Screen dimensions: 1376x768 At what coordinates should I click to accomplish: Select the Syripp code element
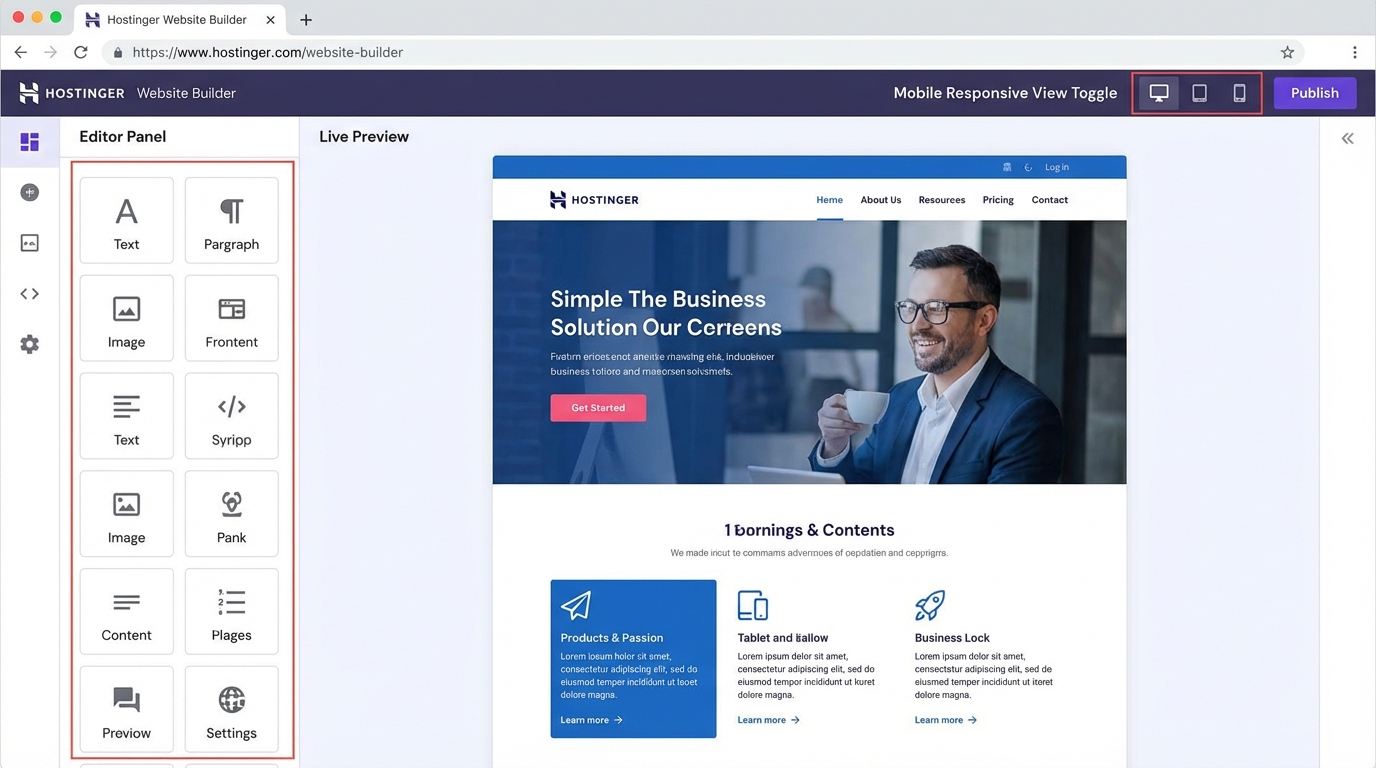click(x=231, y=416)
